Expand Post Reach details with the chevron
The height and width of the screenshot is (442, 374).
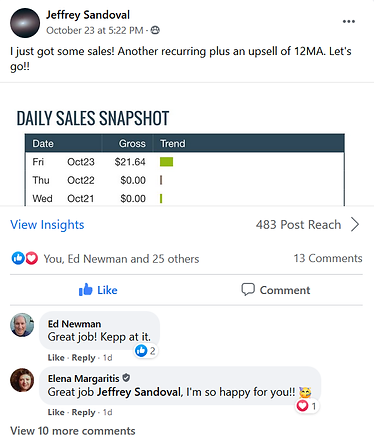click(x=355, y=224)
